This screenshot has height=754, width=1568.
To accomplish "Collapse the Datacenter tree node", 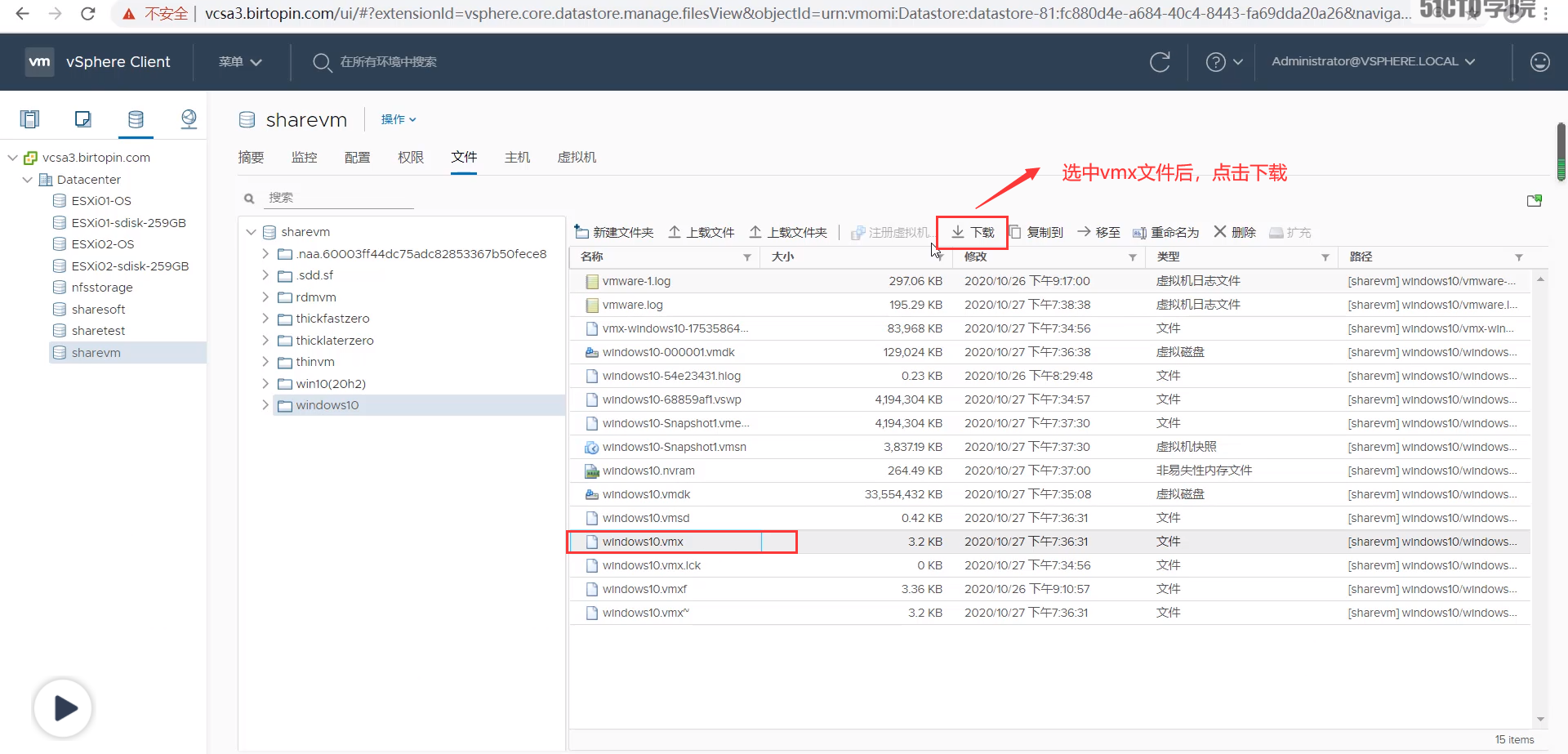I will [28, 180].
